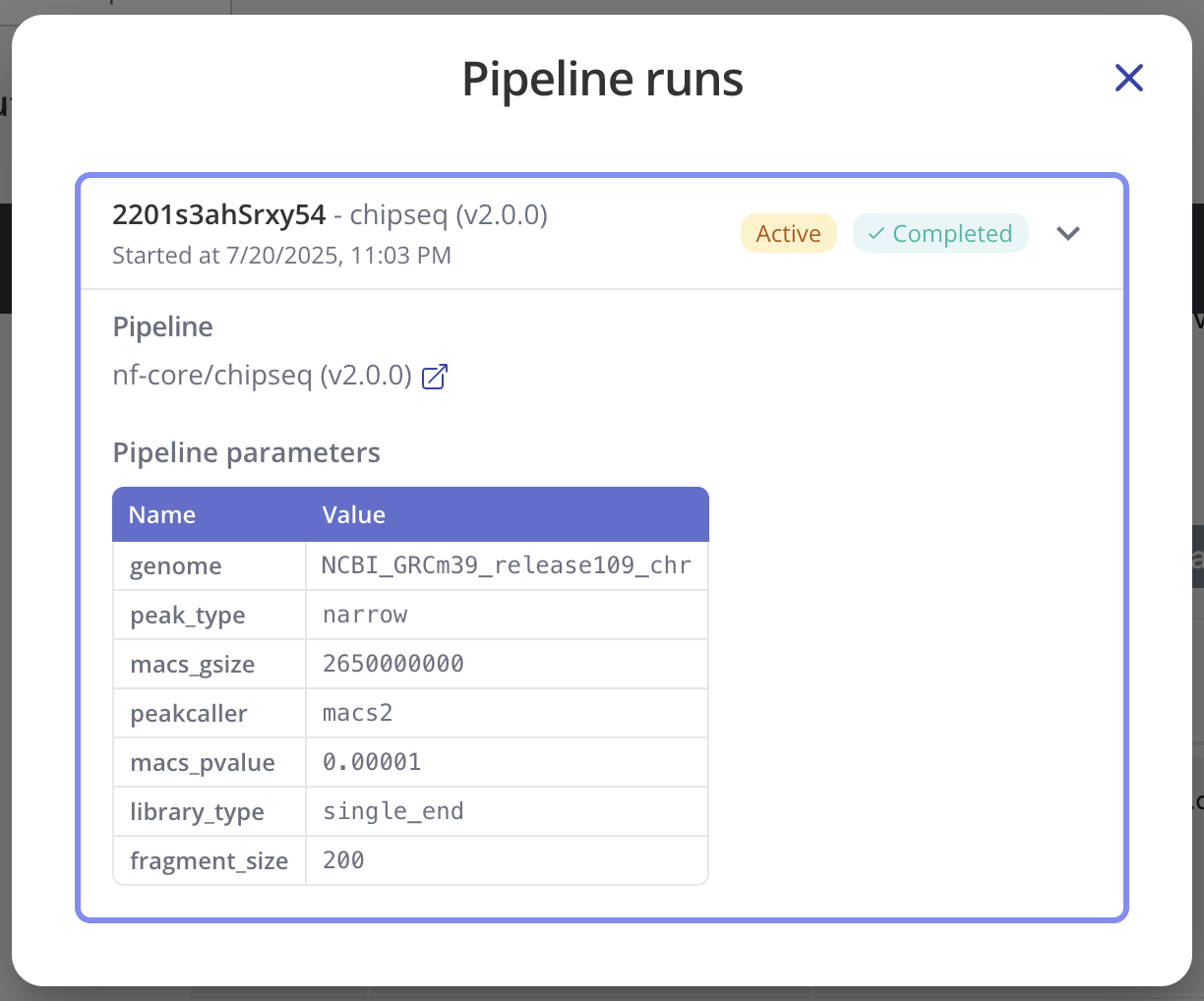Image resolution: width=1204 pixels, height=1001 pixels.
Task: Select the peakcaller parameter row label
Action: coord(189,714)
